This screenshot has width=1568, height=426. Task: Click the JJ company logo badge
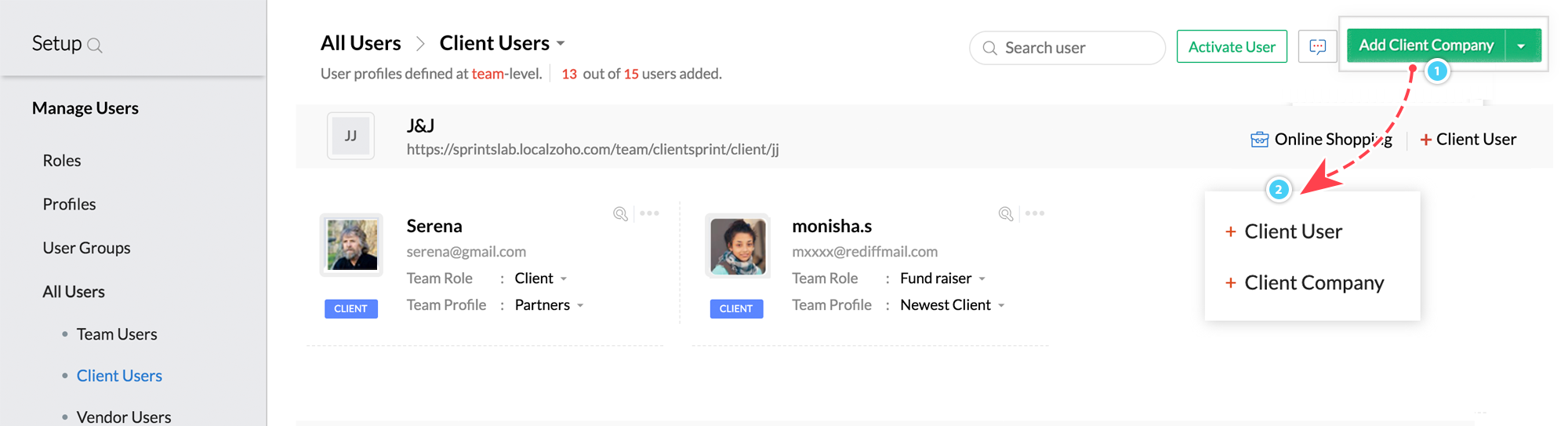pyautogui.click(x=350, y=136)
